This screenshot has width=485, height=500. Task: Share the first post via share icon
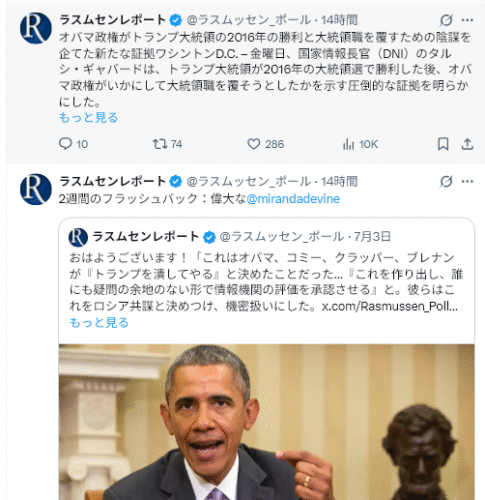467,144
